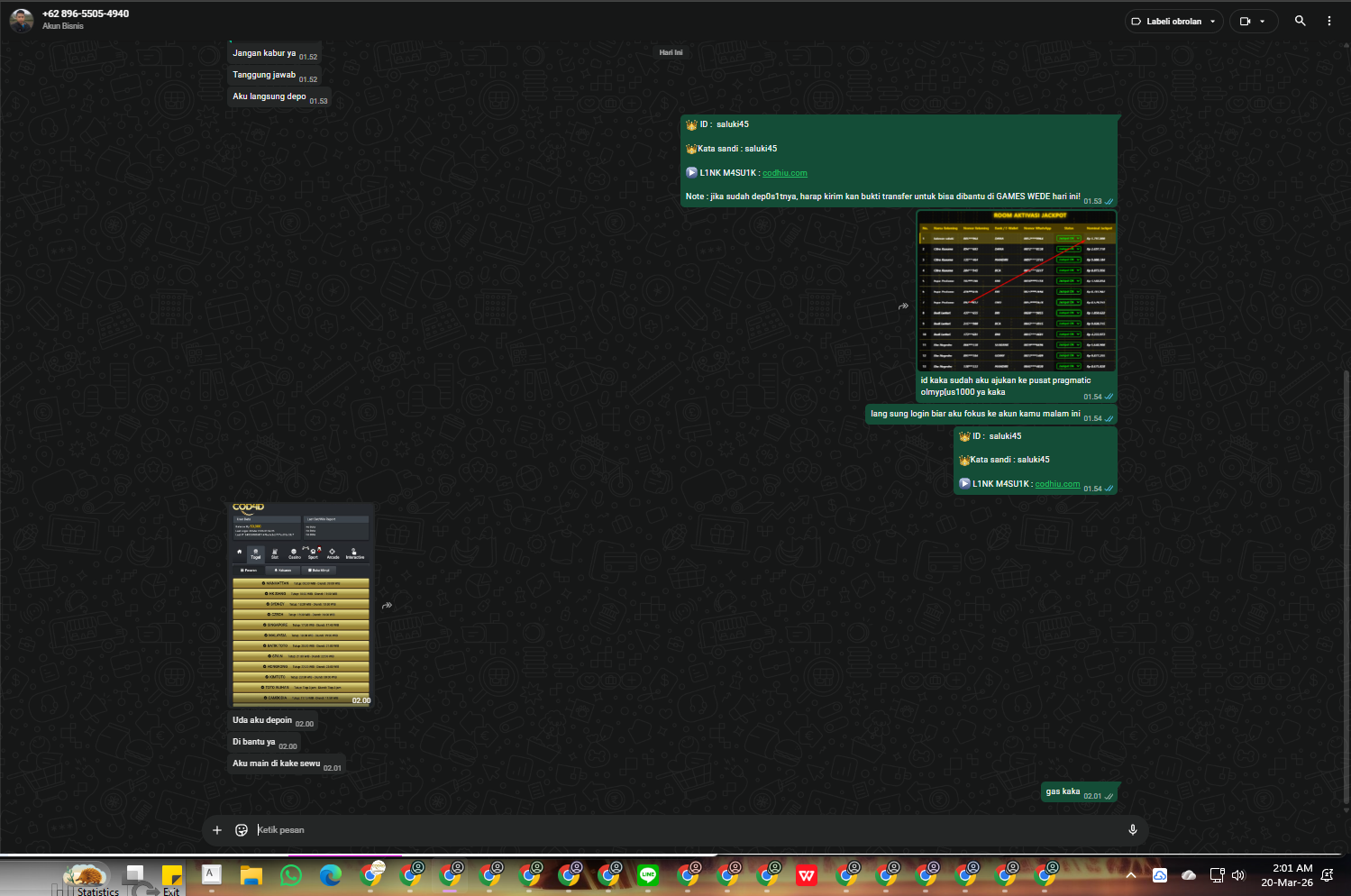Open the three-dot chat menu
The image size is (1351, 896).
click(1328, 21)
